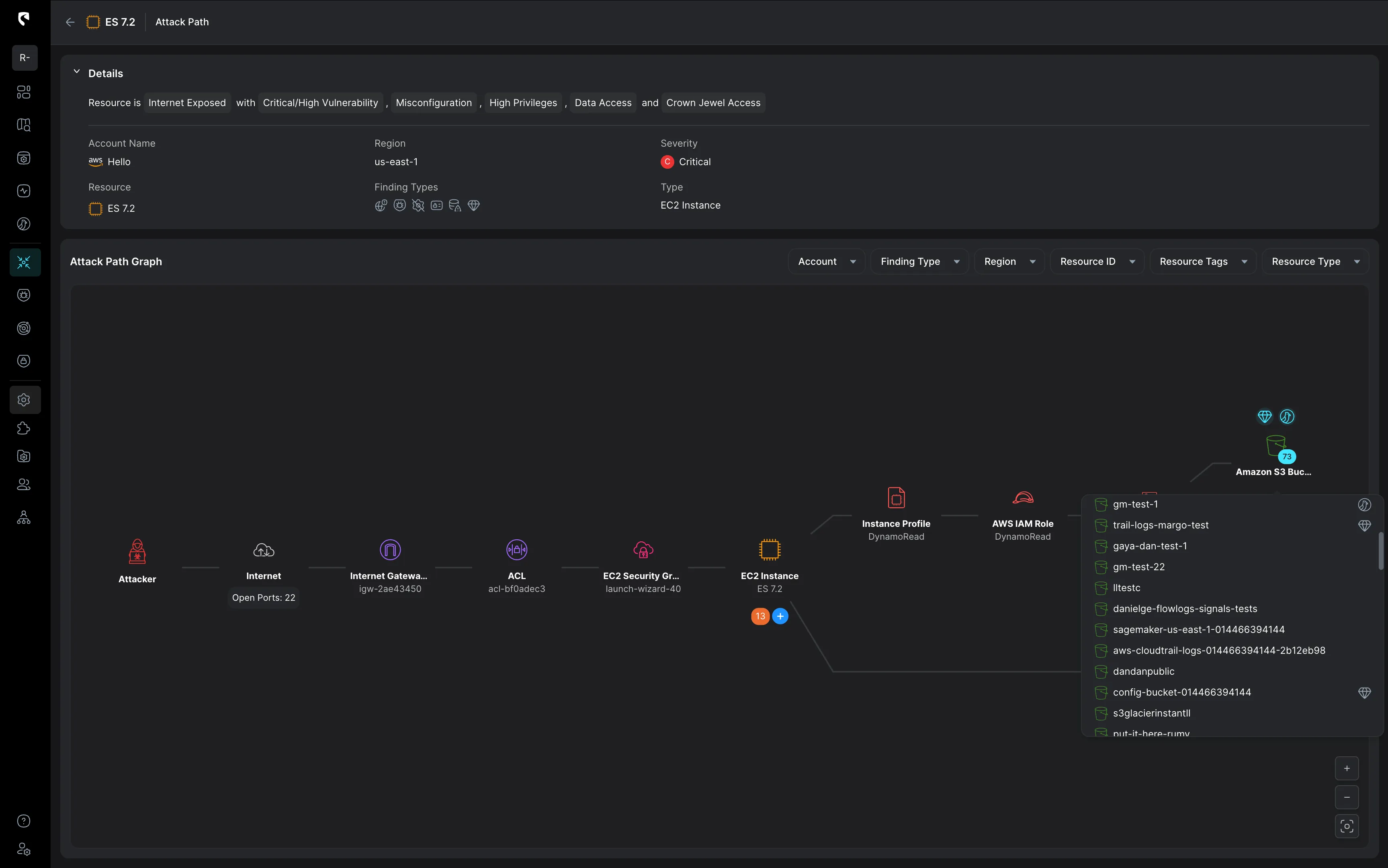Select the Attacker node in graph
Viewport: 1388px width, 868px height.
(137, 561)
